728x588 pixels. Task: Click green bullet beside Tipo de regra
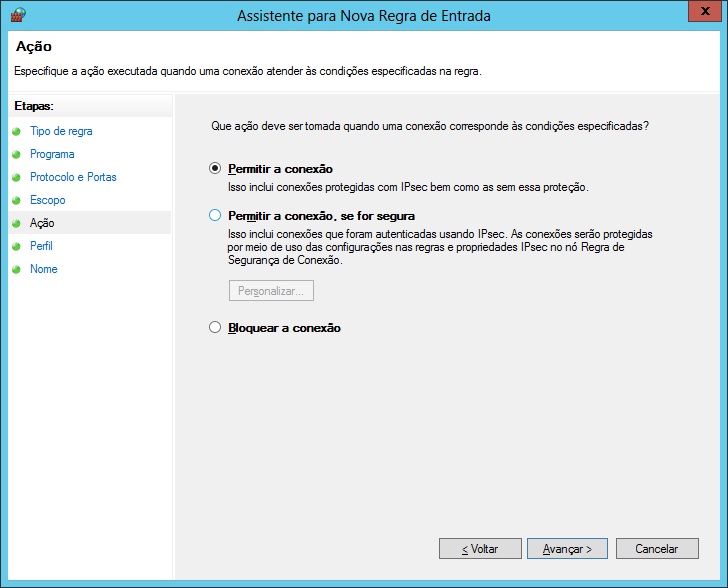(16, 131)
